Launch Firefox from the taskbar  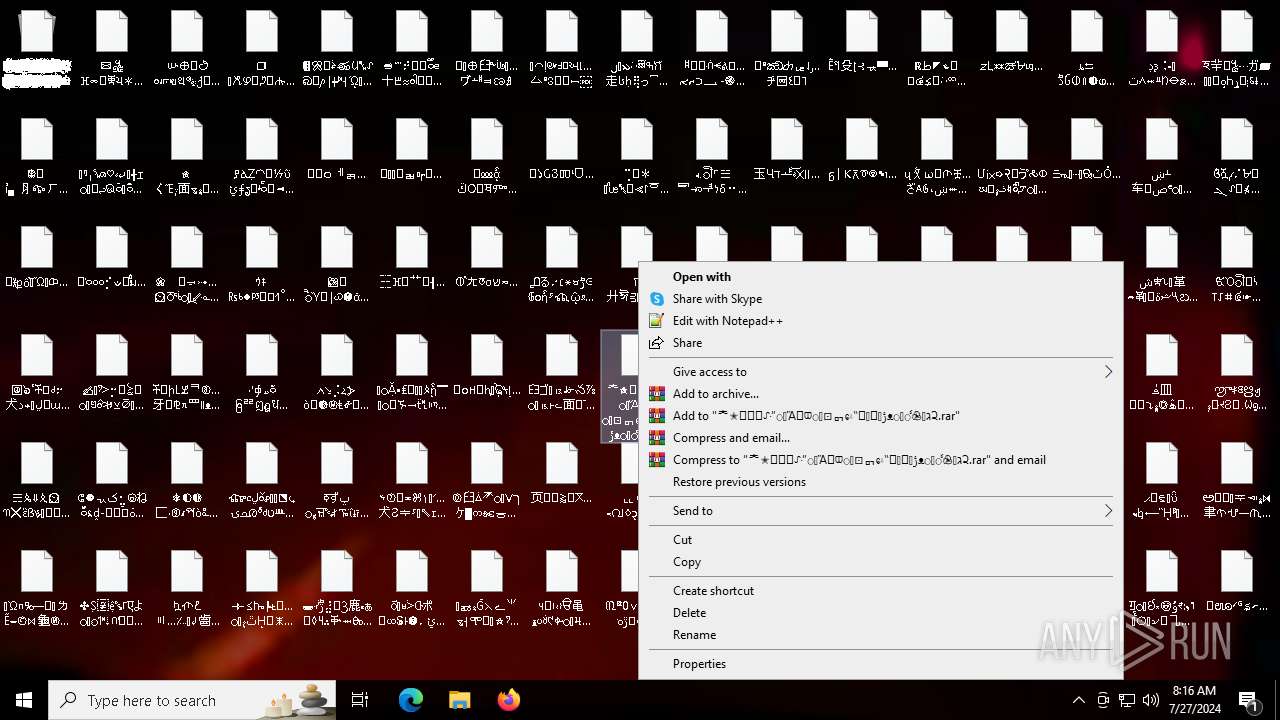coord(509,700)
